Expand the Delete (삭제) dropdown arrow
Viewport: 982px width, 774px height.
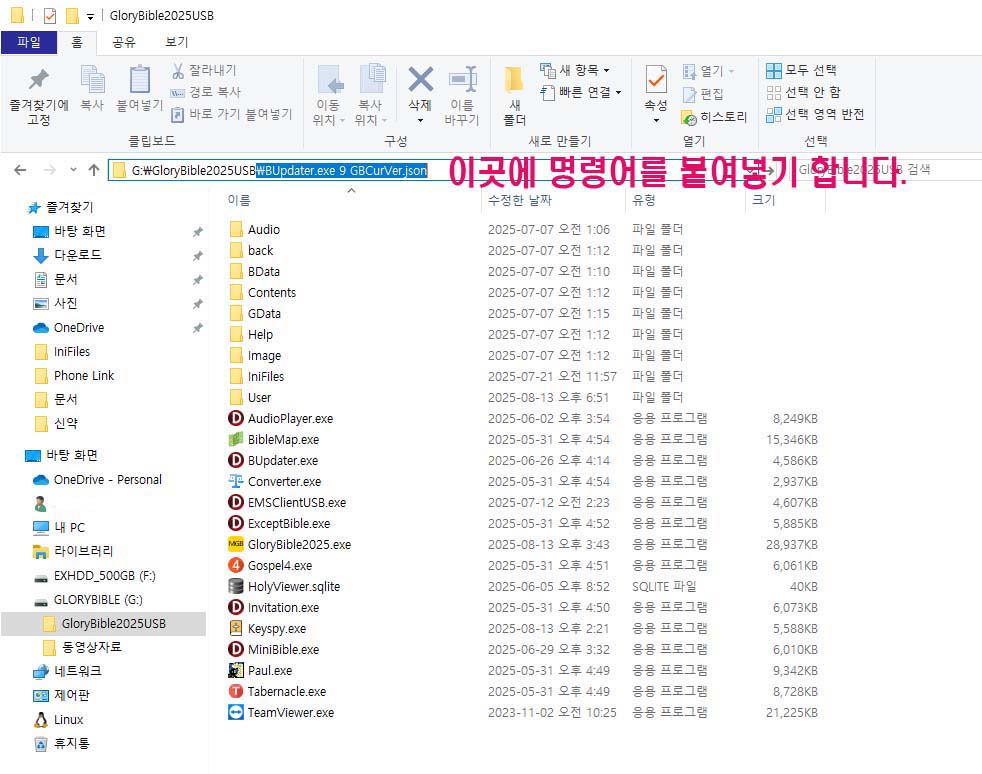(x=420, y=120)
